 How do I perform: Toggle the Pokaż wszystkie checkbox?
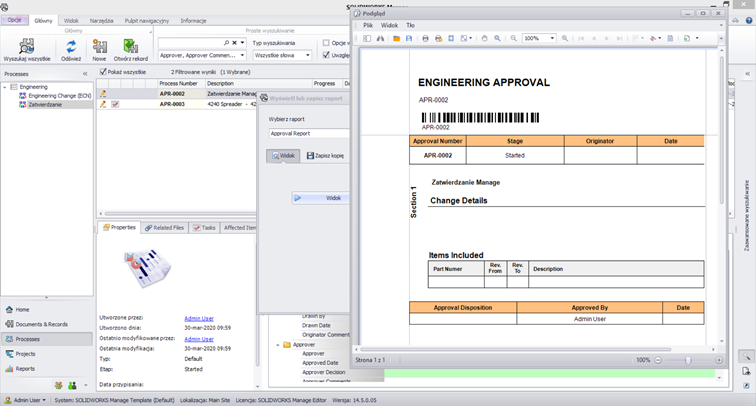pyautogui.click(x=103, y=72)
